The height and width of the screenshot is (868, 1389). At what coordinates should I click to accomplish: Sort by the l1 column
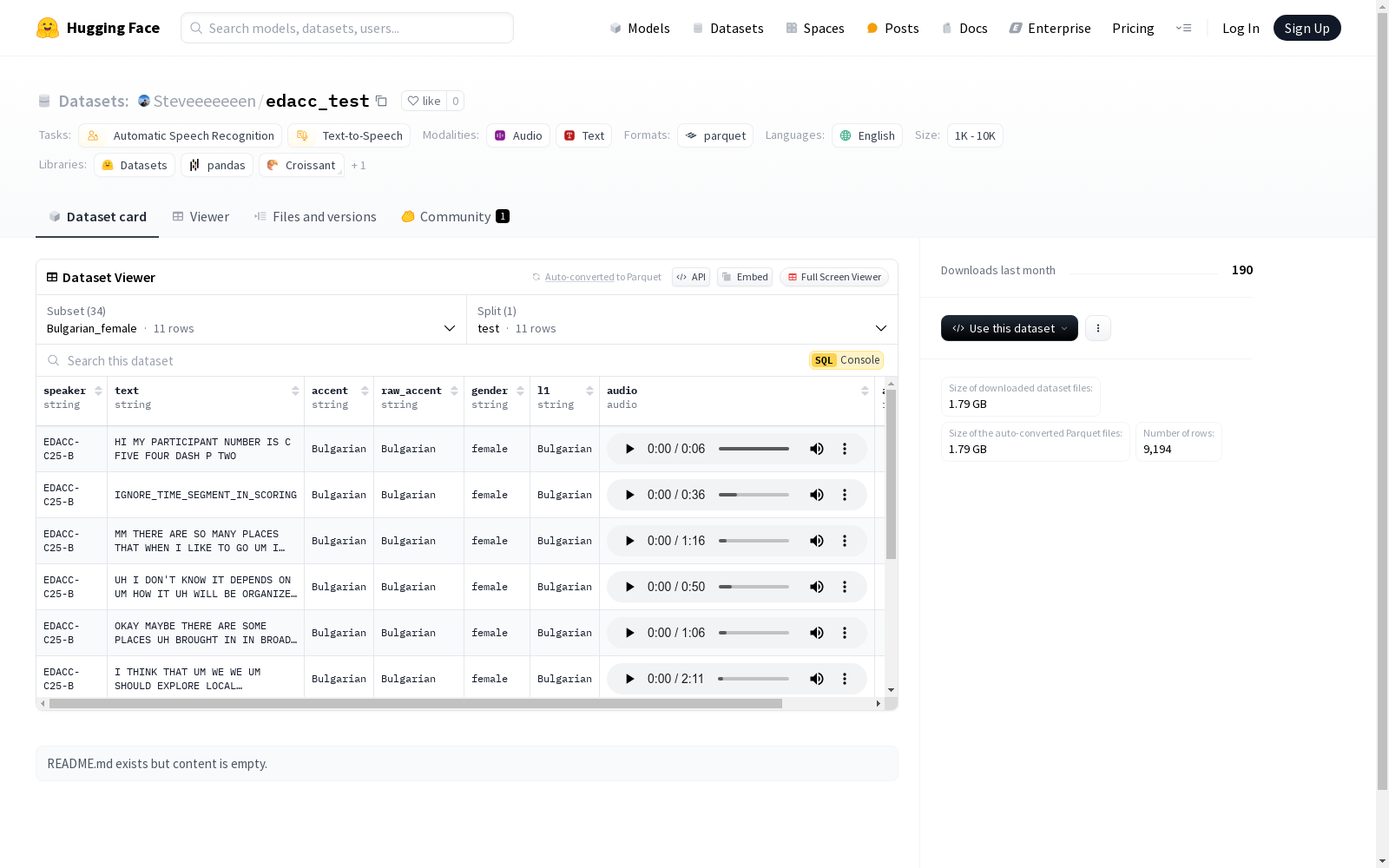pyautogui.click(x=589, y=391)
